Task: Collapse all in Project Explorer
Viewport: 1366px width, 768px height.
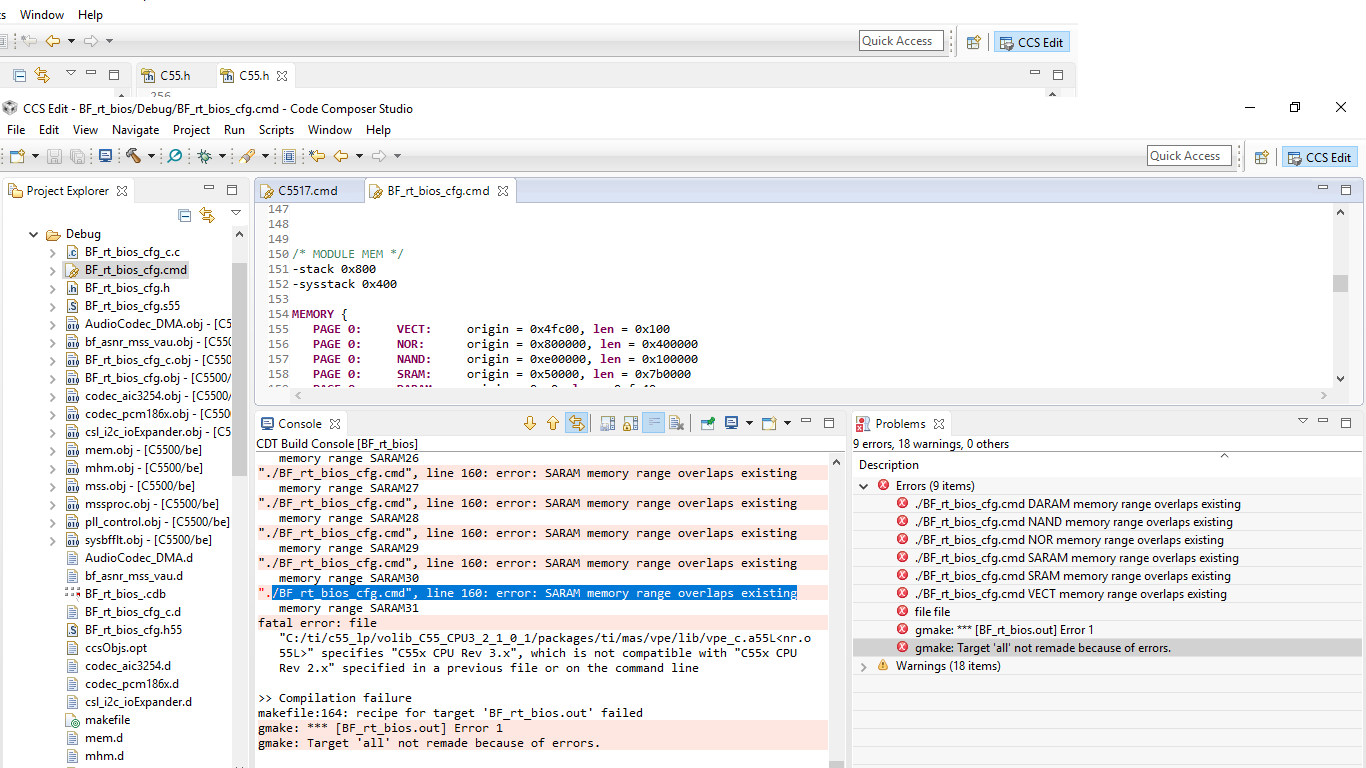Action: (x=185, y=215)
